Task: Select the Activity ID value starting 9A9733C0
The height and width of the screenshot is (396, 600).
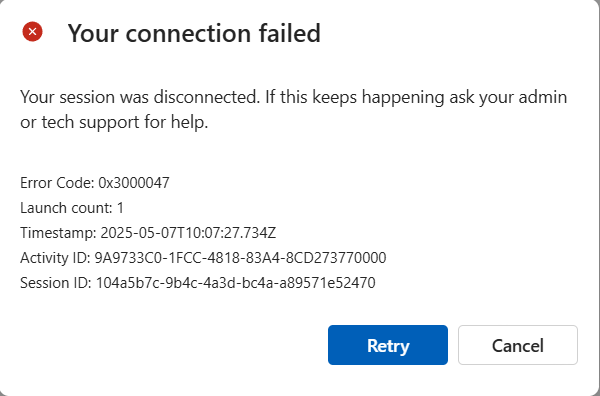Action: click(240, 257)
